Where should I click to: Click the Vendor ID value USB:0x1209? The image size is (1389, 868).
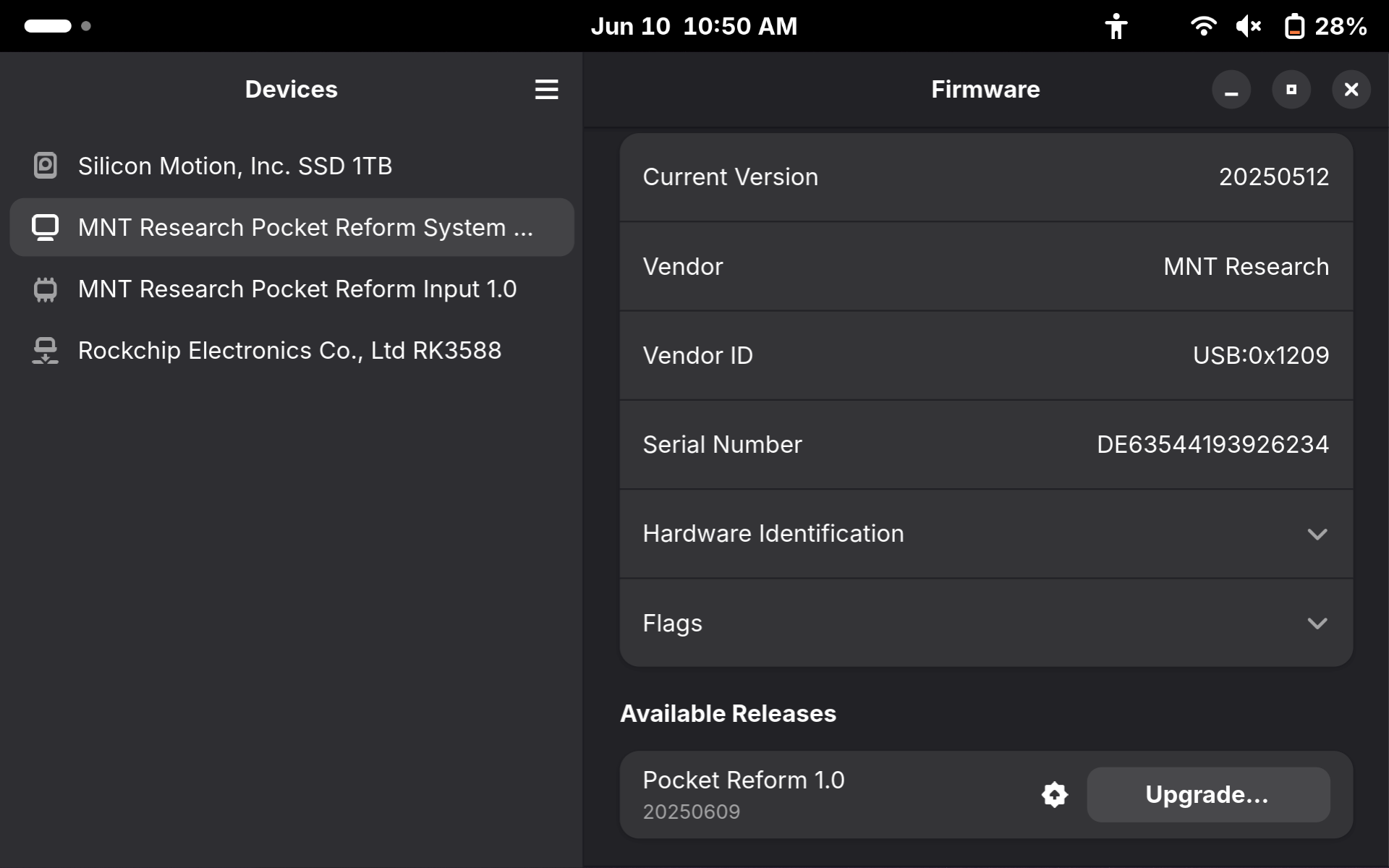(1260, 355)
